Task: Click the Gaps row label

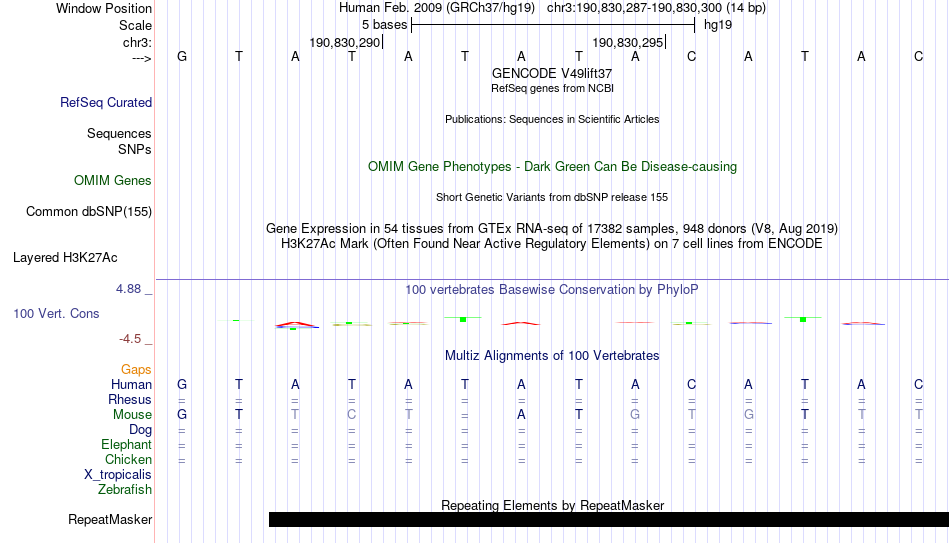Action: point(136,370)
